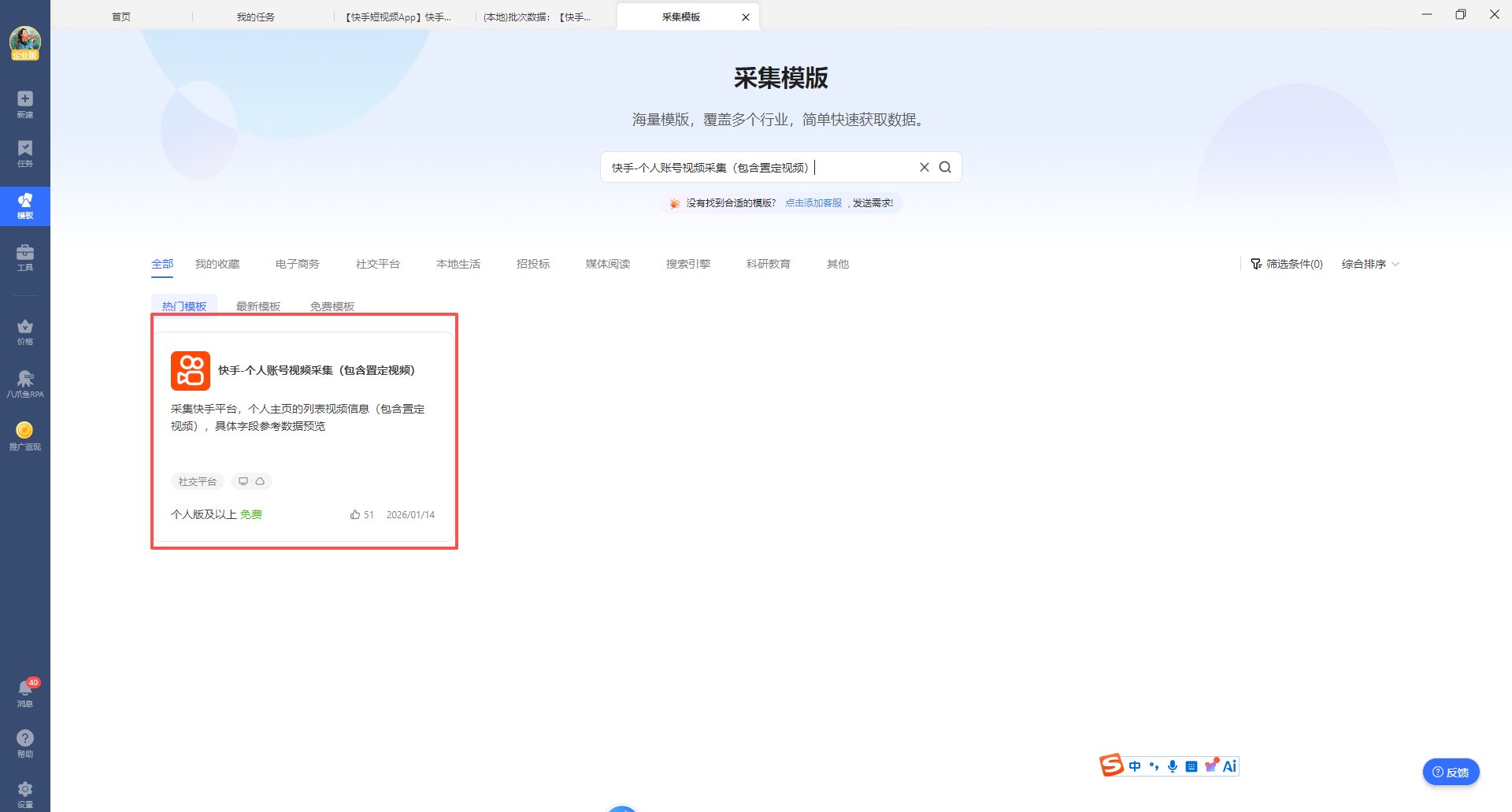Select the 社交平台 category
Image resolution: width=1512 pixels, height=812 pixels.
point(378,264)
